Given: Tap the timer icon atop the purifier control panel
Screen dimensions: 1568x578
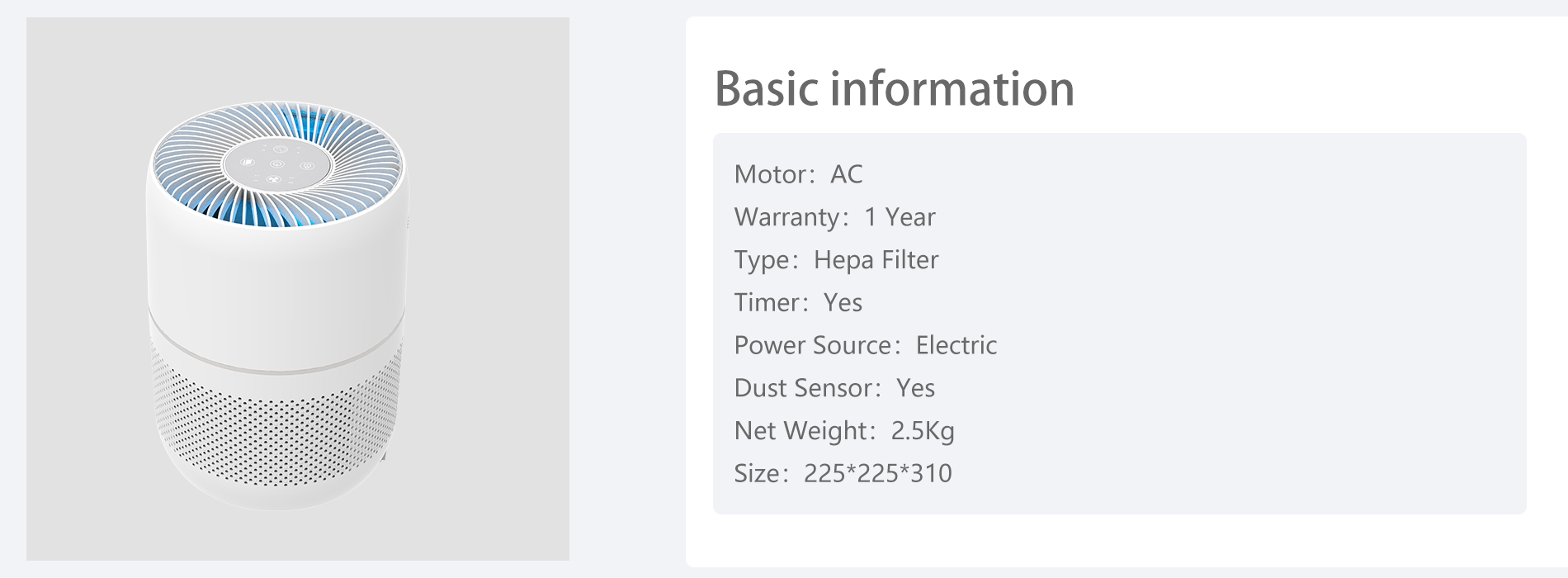Looking at the screenshot, I should 281,149.
